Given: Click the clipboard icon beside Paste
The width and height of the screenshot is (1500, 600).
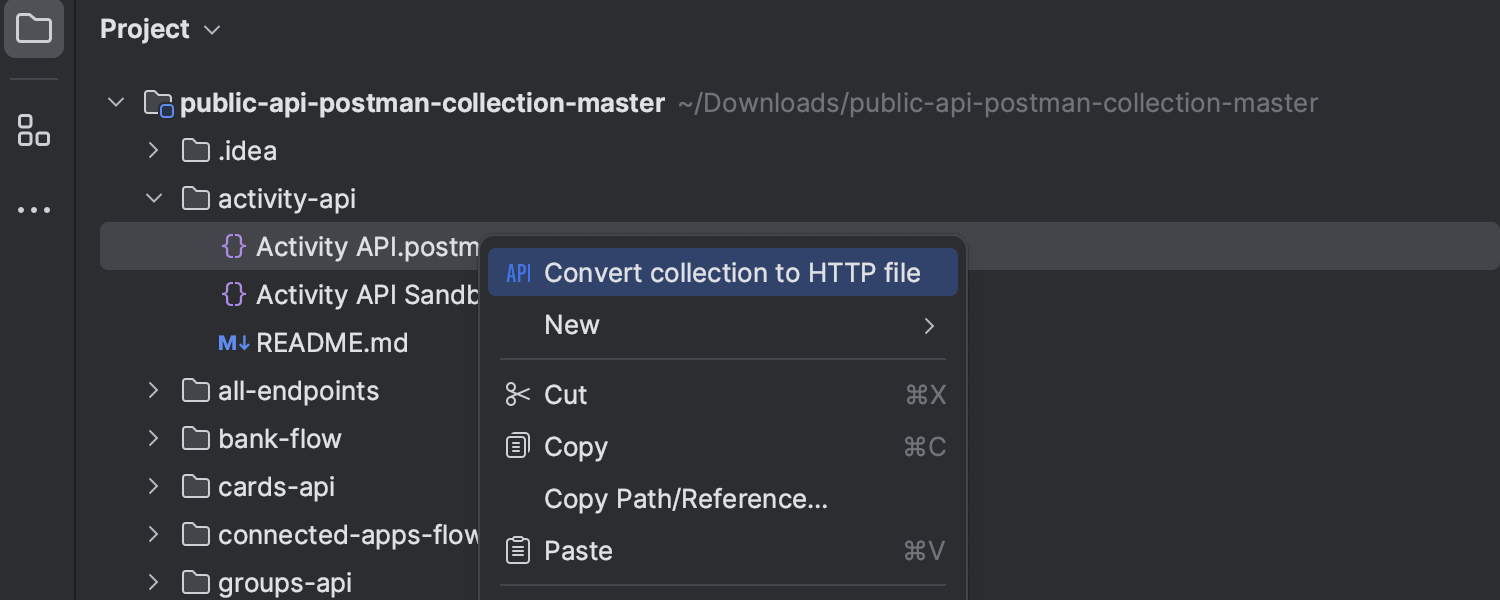Looking at the screenshot, I should [x=517, y=551].
